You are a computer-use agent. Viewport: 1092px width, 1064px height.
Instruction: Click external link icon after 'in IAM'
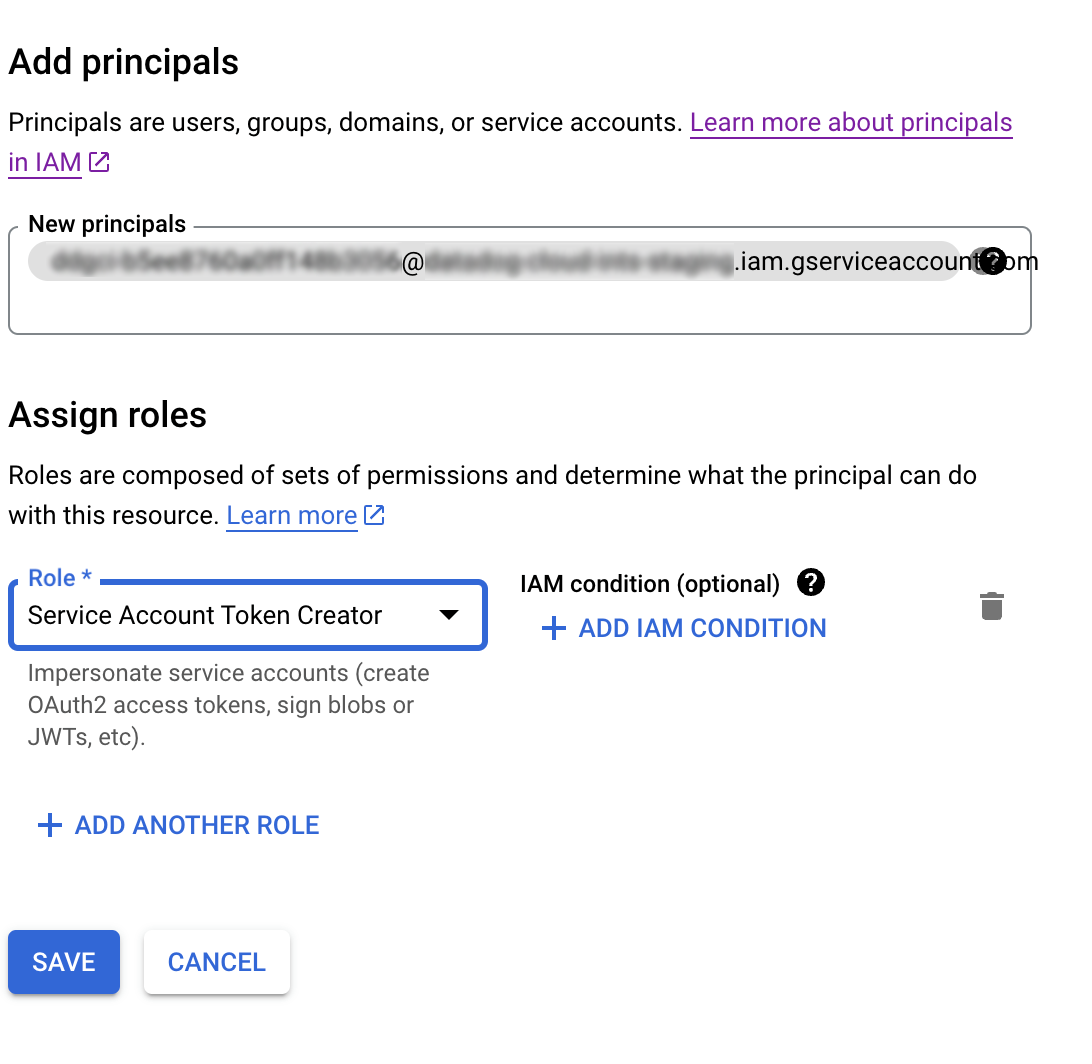[99, 162]
